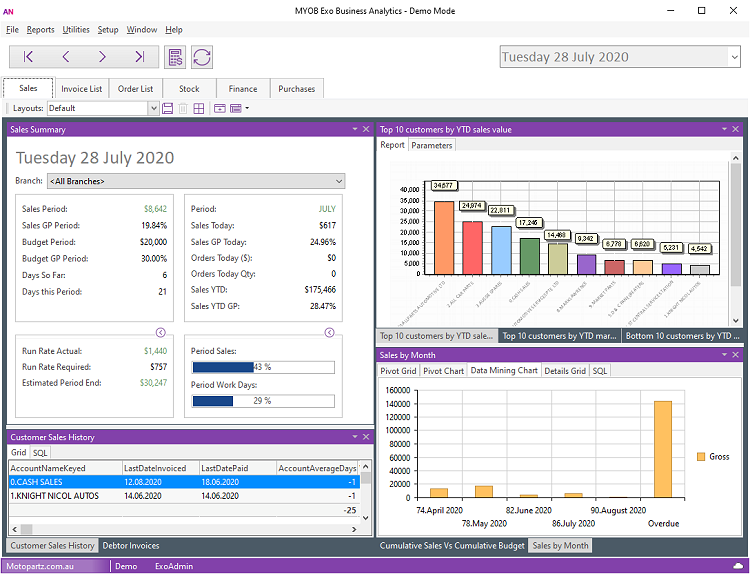Viewport: 750px width, 574px height.
Task: Click the 34,677 top customer bar
Action: point(444,238)
